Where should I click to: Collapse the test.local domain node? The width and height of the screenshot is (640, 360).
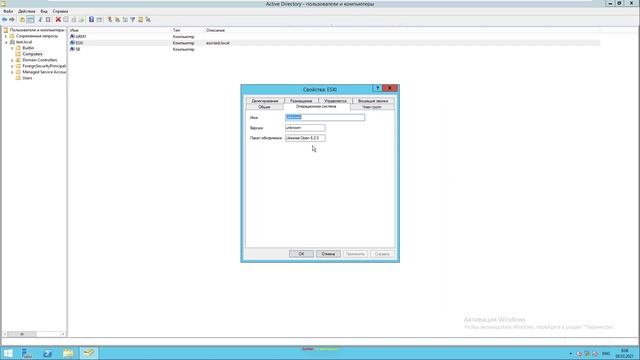[x=6, y=42]
